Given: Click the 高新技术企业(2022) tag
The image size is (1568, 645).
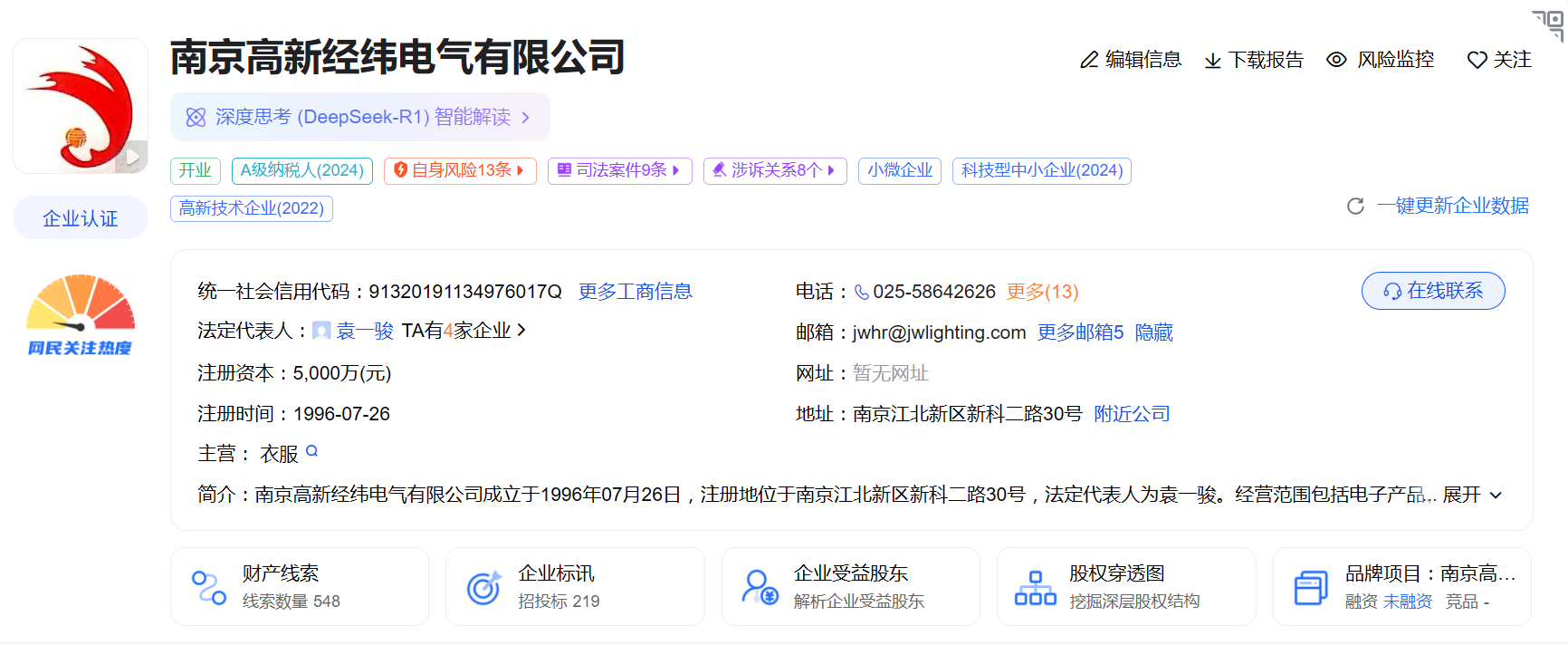Looking at the screenshot, I should (x=252, y=208).
